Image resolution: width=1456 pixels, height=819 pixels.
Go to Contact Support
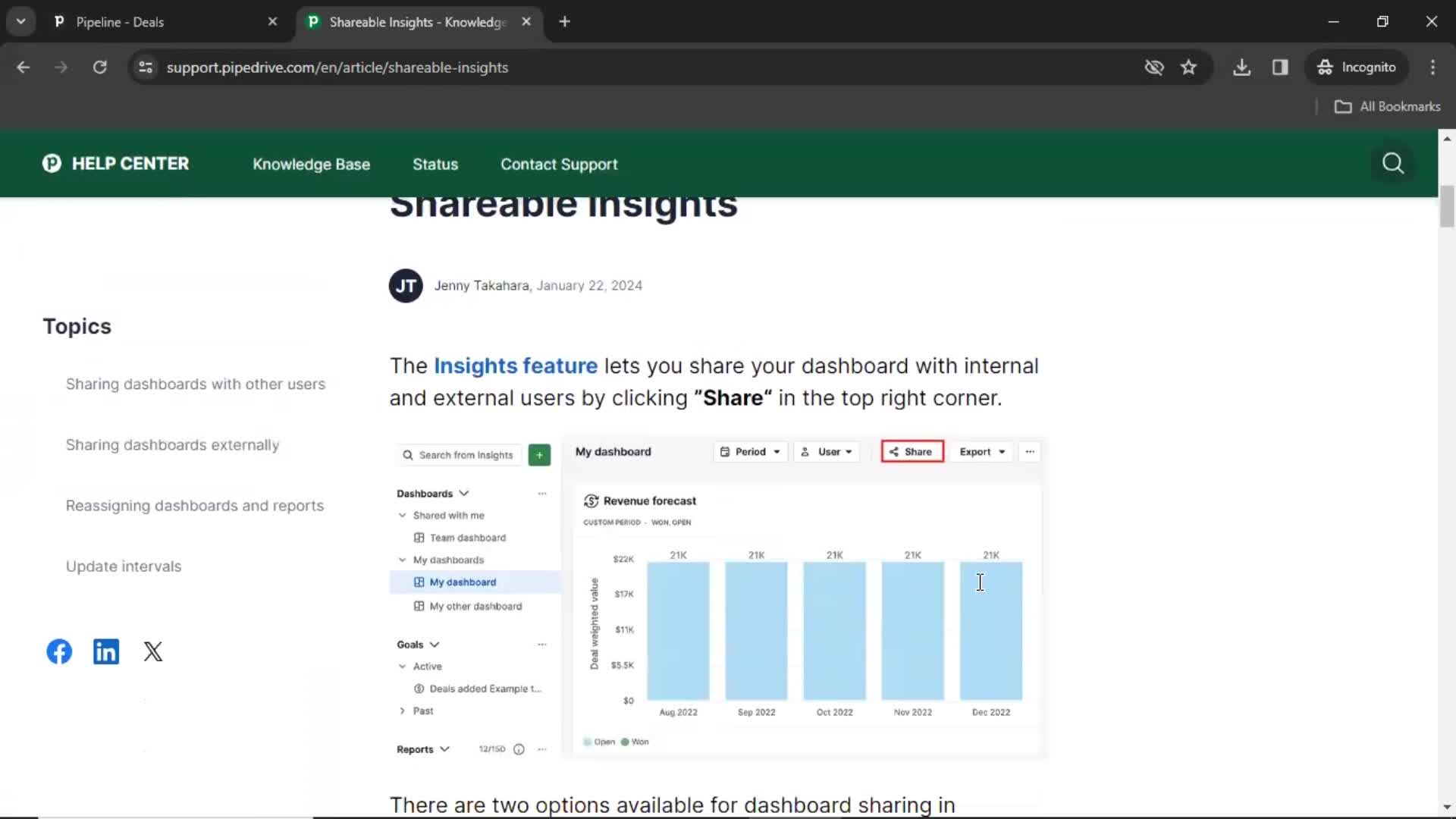559,164
